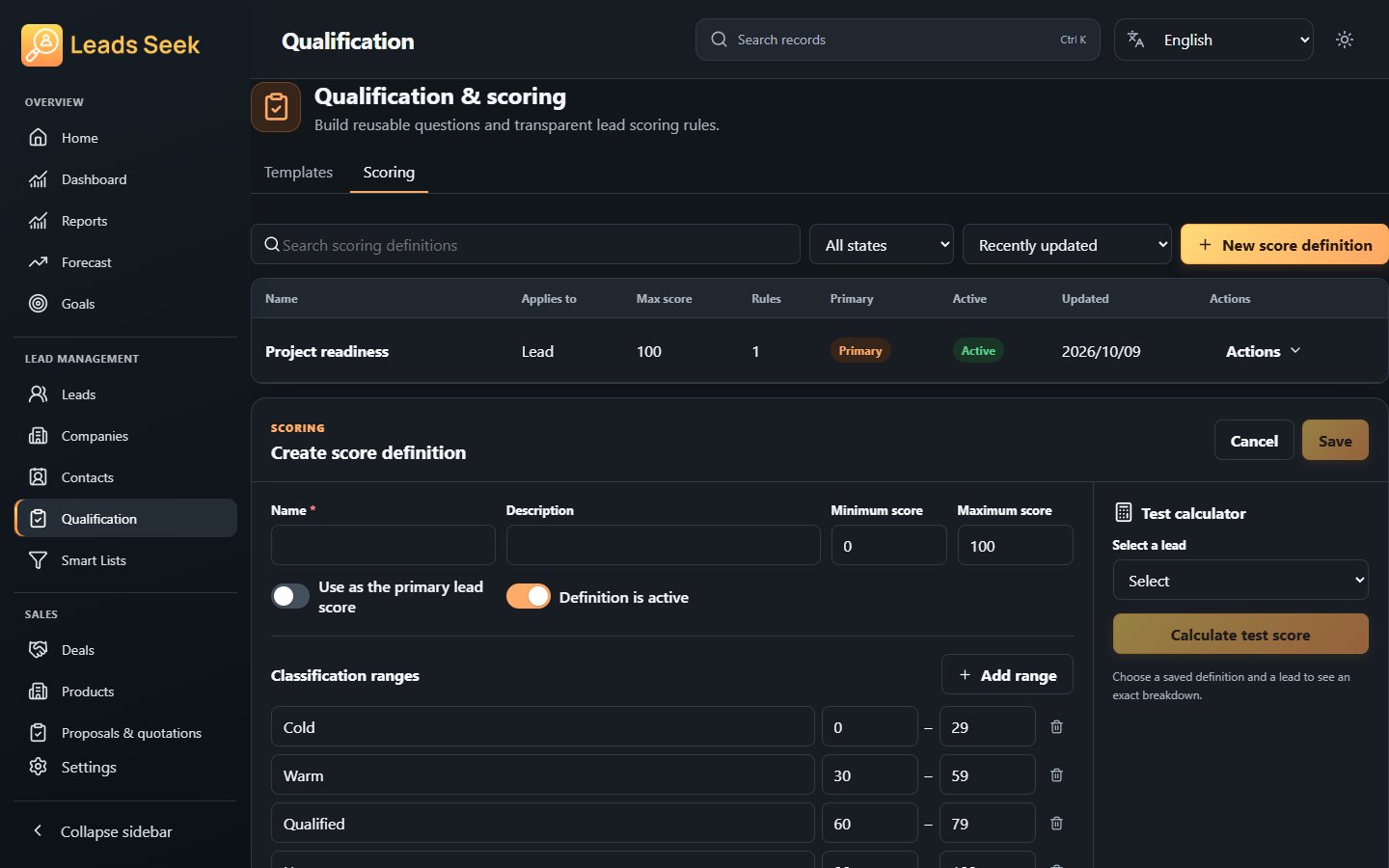The height and width of the screenshot is (868, 1389).
Task: Open Home from the sidebar
Action: coord(125,138)
